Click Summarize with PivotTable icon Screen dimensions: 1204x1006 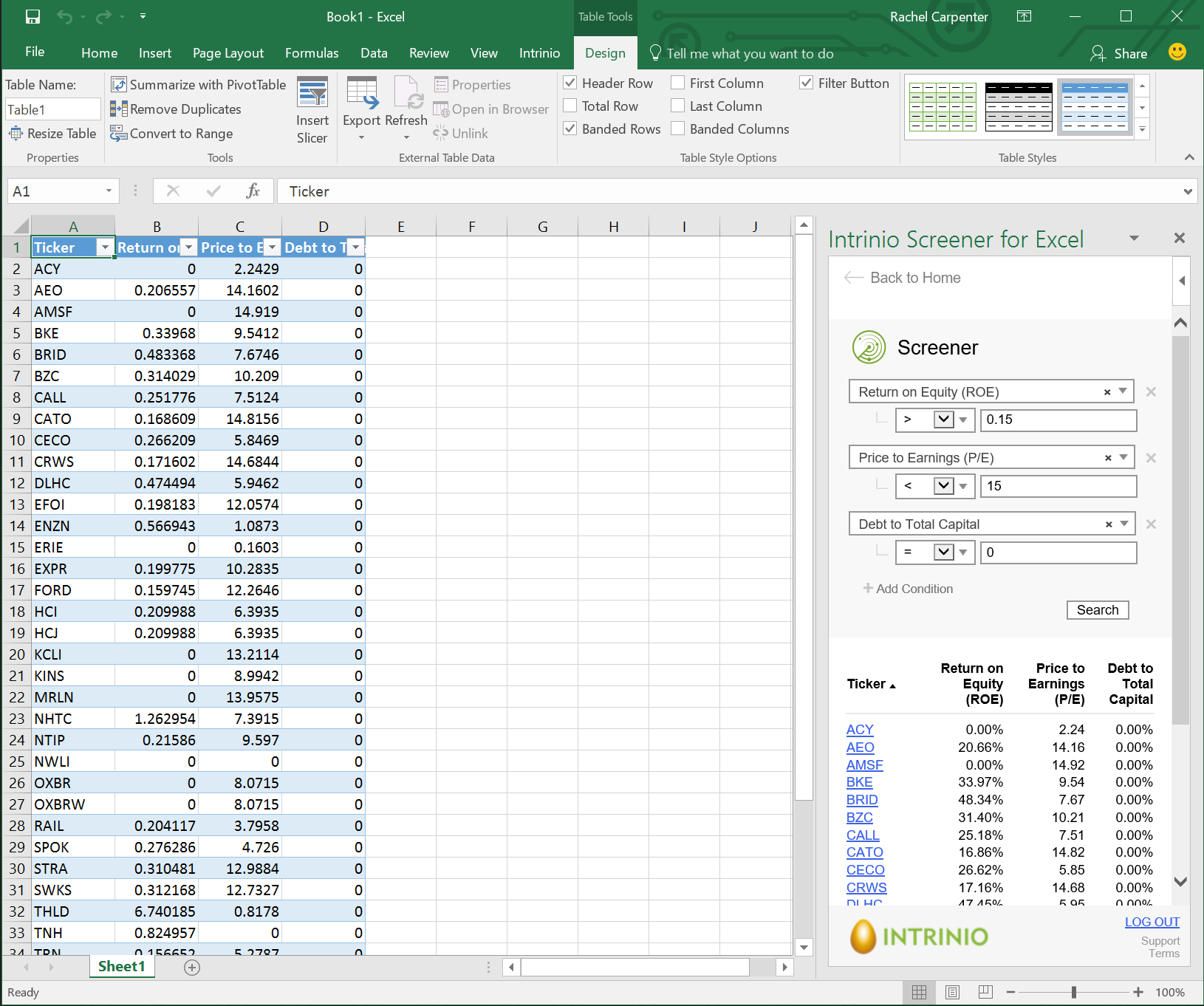pos(118,84)
